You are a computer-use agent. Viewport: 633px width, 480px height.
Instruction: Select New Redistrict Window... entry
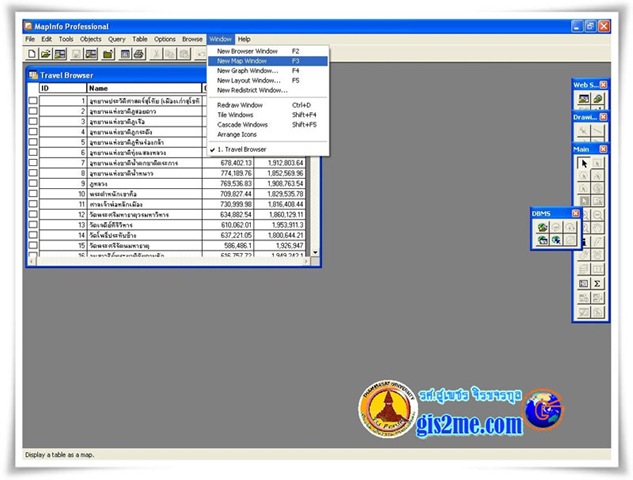pos(268,90)
